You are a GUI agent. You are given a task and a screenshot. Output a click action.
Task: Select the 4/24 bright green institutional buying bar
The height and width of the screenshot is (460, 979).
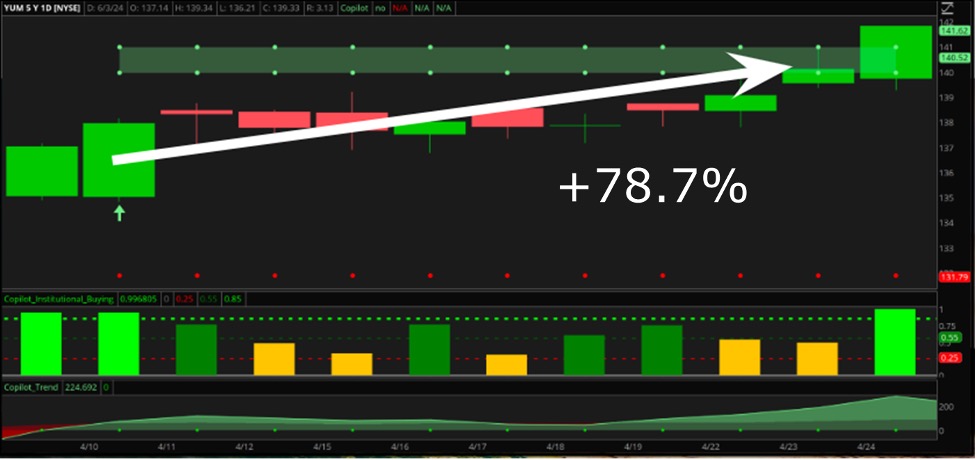click(895, 342)
